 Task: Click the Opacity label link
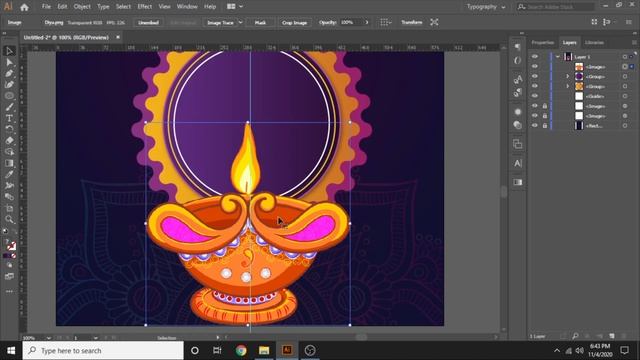tap(327, 22)
